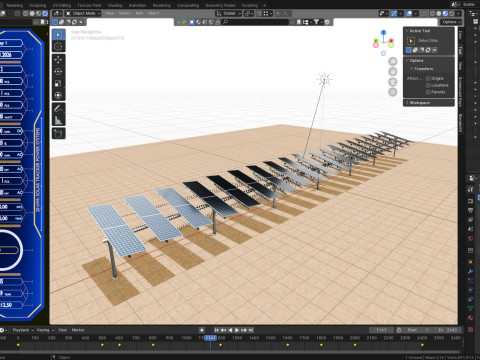Collapse the Transform sub-panel

point(412,69)
